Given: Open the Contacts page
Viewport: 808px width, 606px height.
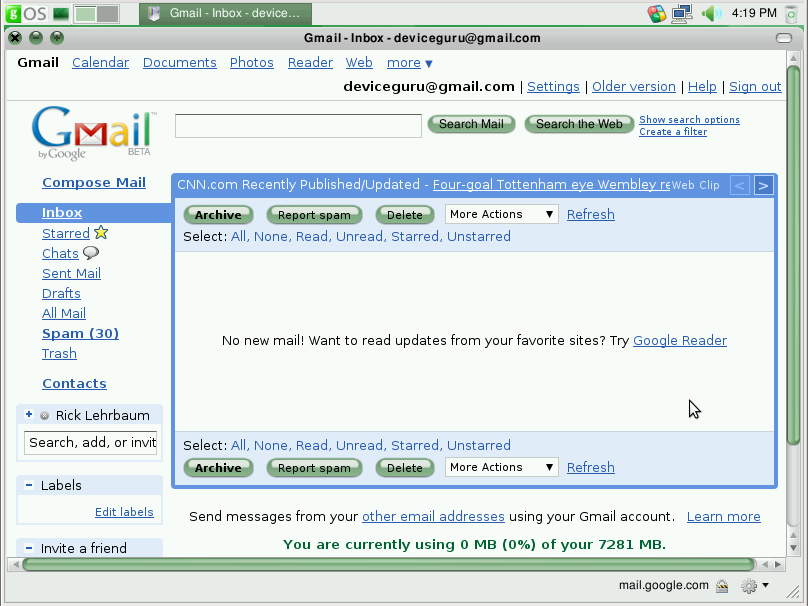Looking at the screenshot, I should (x=74, y=383).
